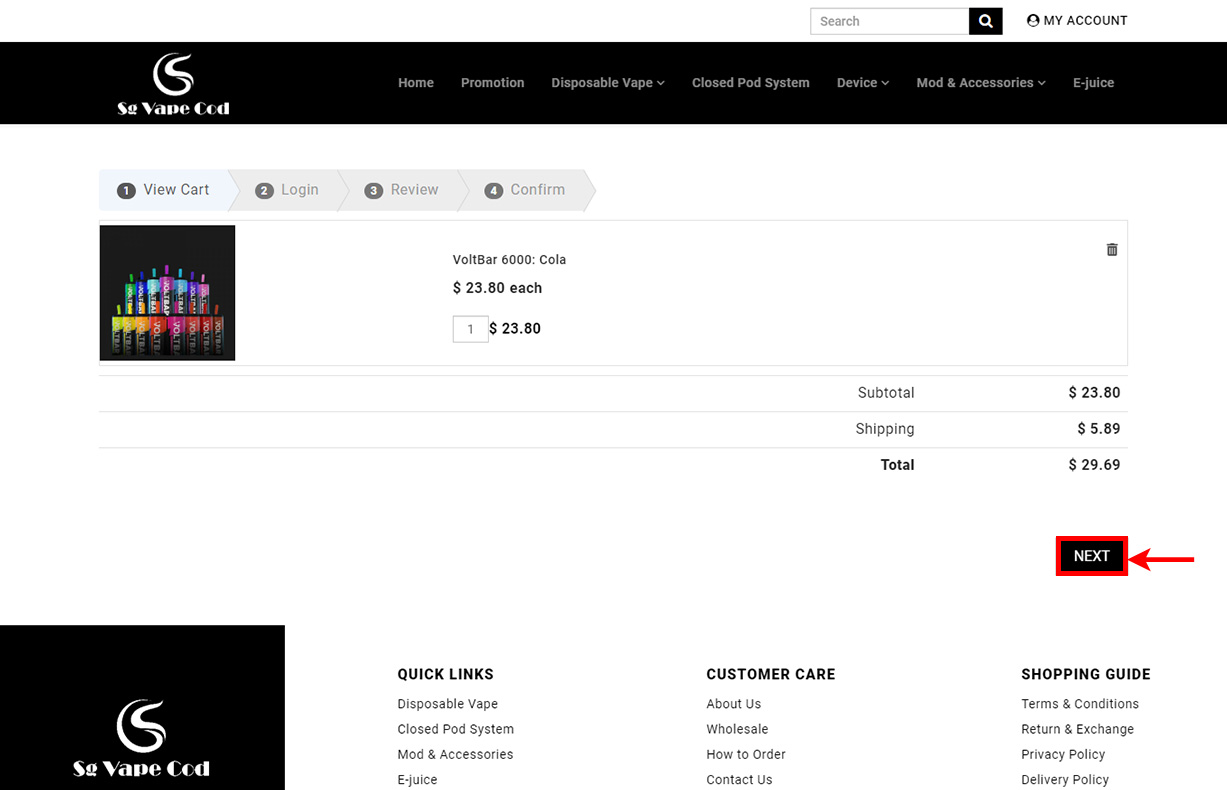Open the Promotion menu item
The width and height of the screenshot is (1227, 790).
tap(492, 83)
